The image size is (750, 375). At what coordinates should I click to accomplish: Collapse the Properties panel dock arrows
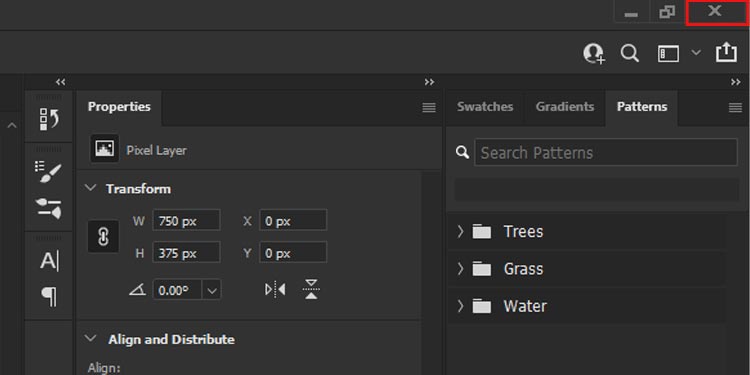click(x=429, y=82)
